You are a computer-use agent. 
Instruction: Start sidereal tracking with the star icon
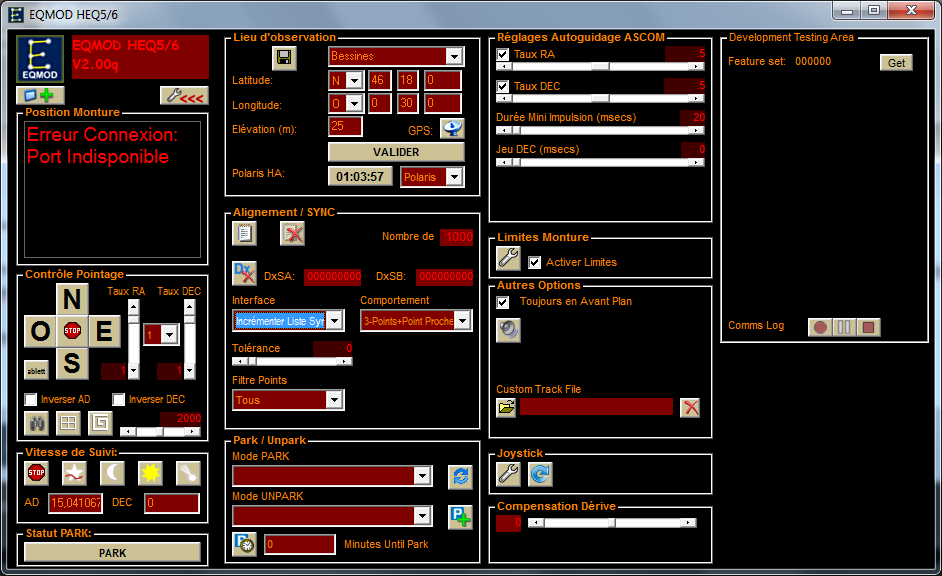pyautogui.click(x=74, y=473)
